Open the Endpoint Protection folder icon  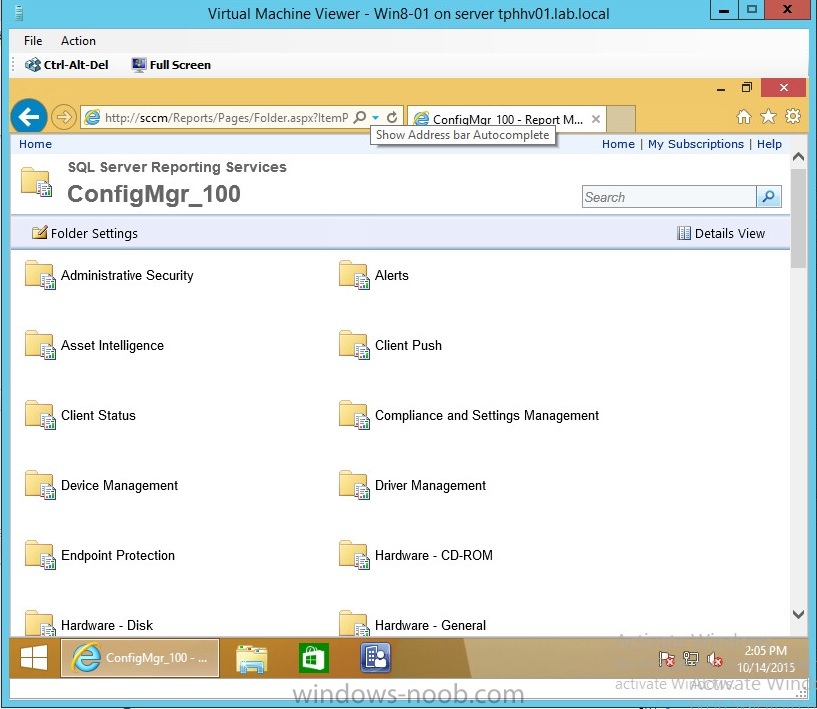[x=40, y=555]
